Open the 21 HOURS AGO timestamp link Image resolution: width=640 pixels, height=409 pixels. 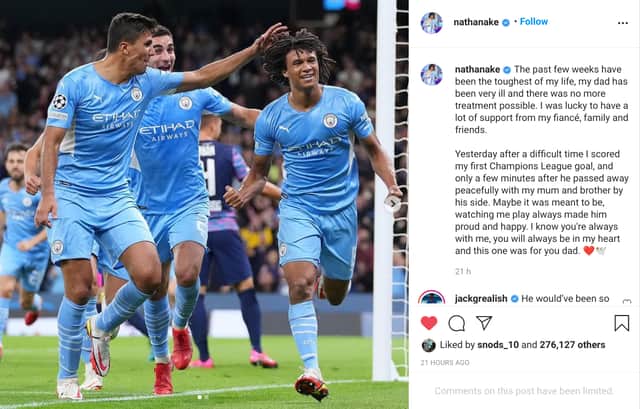click(x=445, y=362)
